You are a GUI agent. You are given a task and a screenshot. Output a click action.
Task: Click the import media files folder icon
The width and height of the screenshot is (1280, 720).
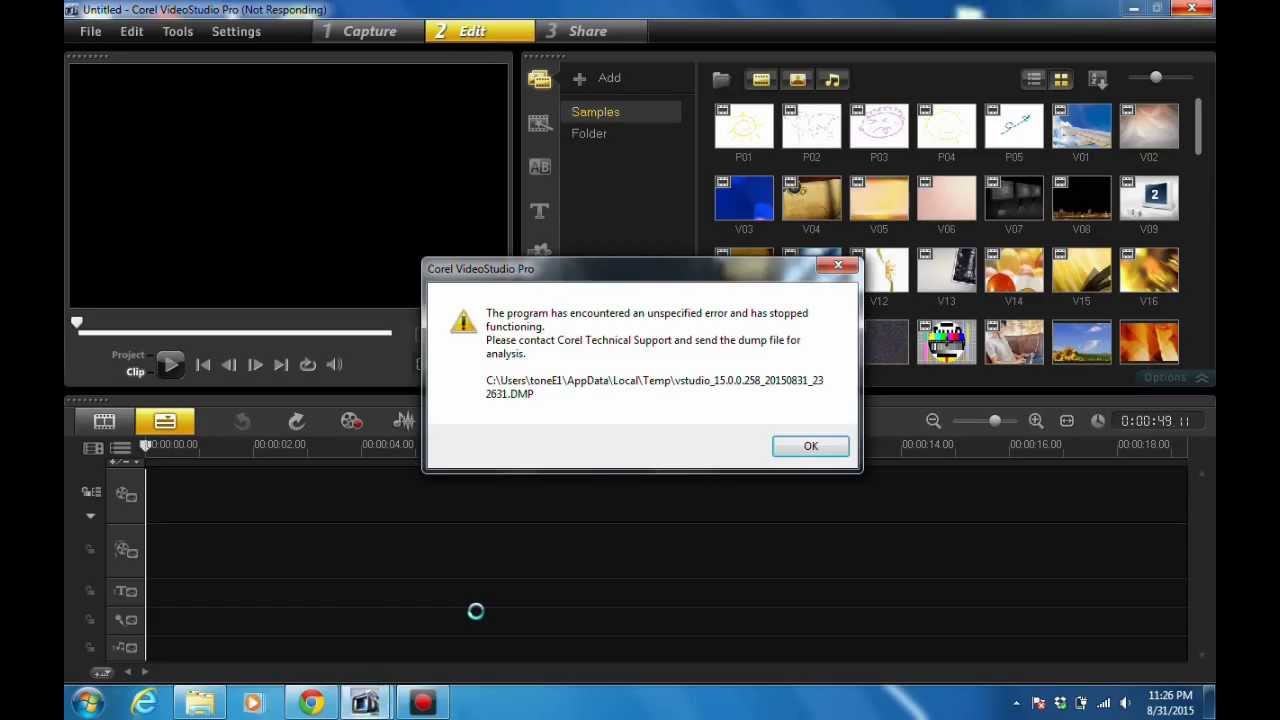721,79
